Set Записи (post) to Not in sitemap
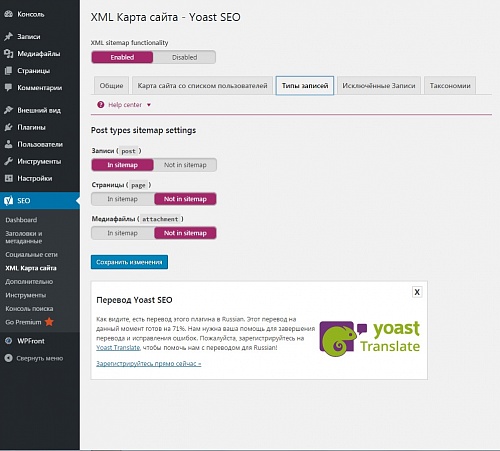 (185, 165)
